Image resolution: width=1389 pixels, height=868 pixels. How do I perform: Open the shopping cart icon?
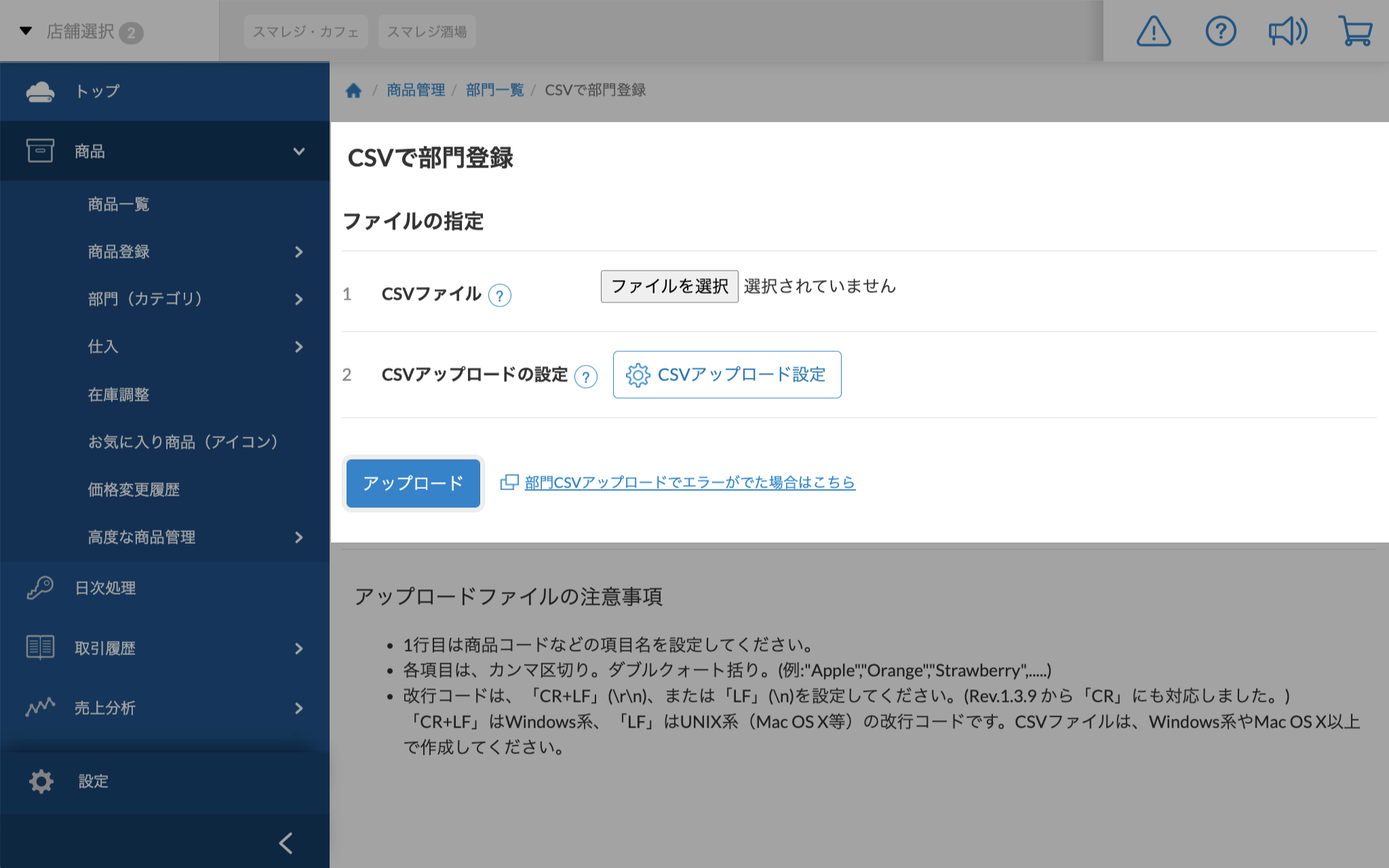coord(1355,31)
